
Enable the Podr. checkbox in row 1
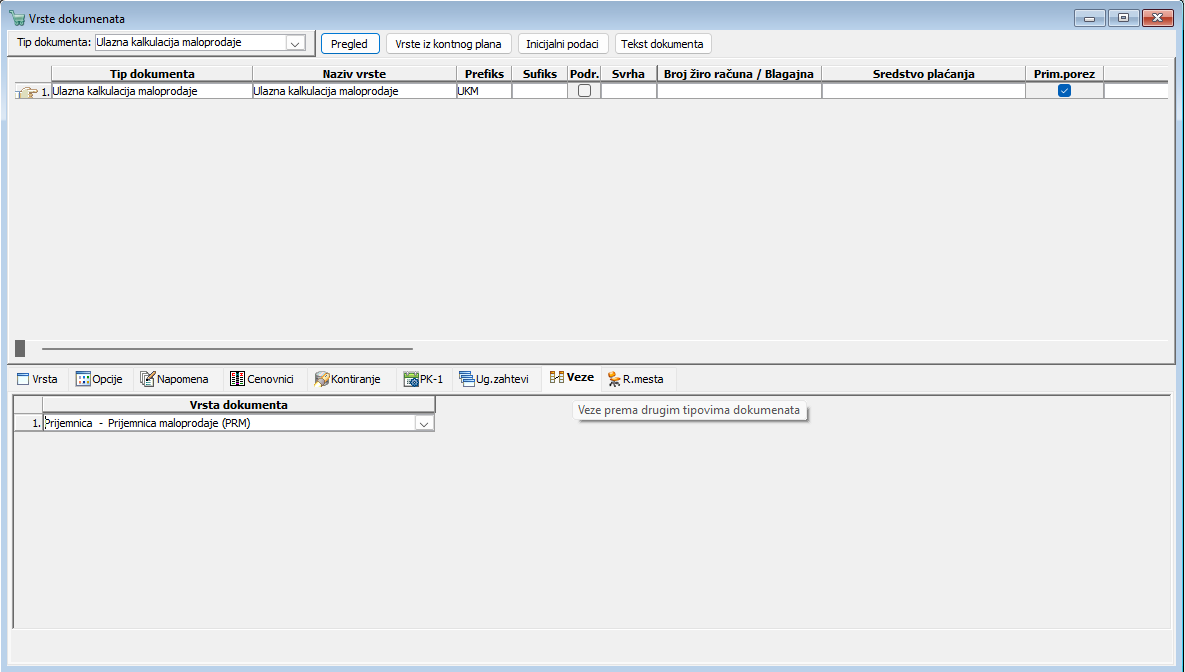click(x=584, y=91)
